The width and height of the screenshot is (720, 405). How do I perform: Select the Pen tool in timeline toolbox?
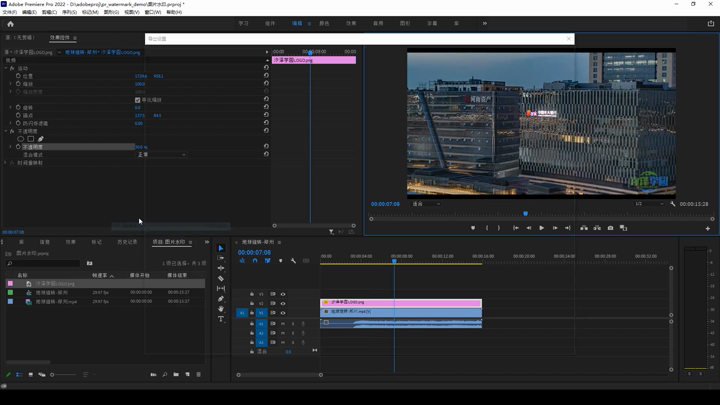(x=221, y=299)
